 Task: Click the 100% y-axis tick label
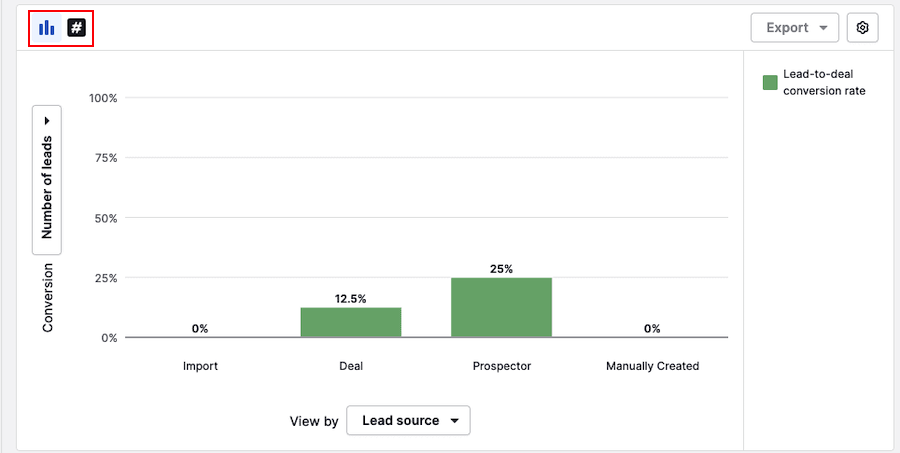click(x=103, y=98)
